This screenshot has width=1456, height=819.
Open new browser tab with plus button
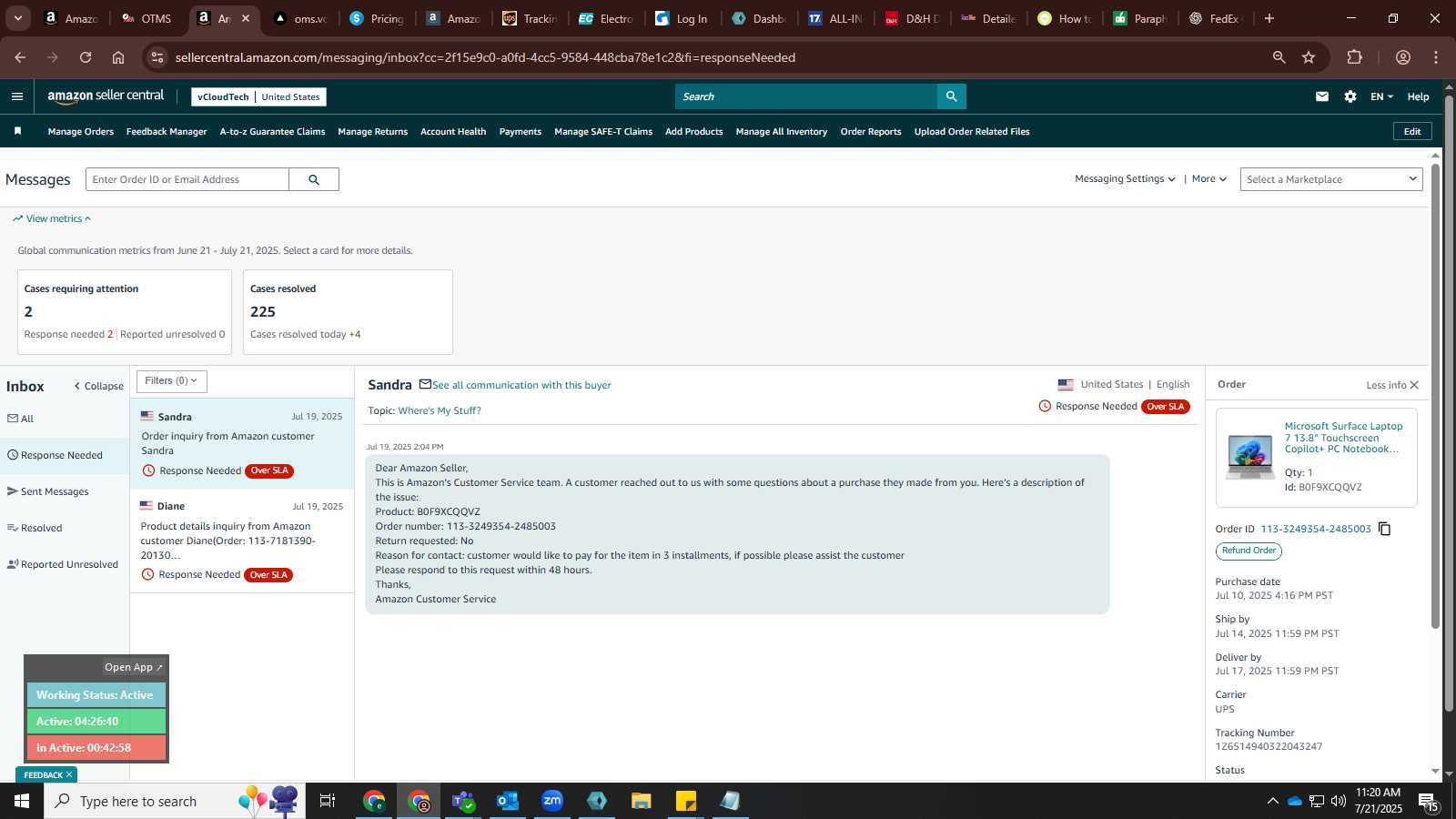(1269, 18)
